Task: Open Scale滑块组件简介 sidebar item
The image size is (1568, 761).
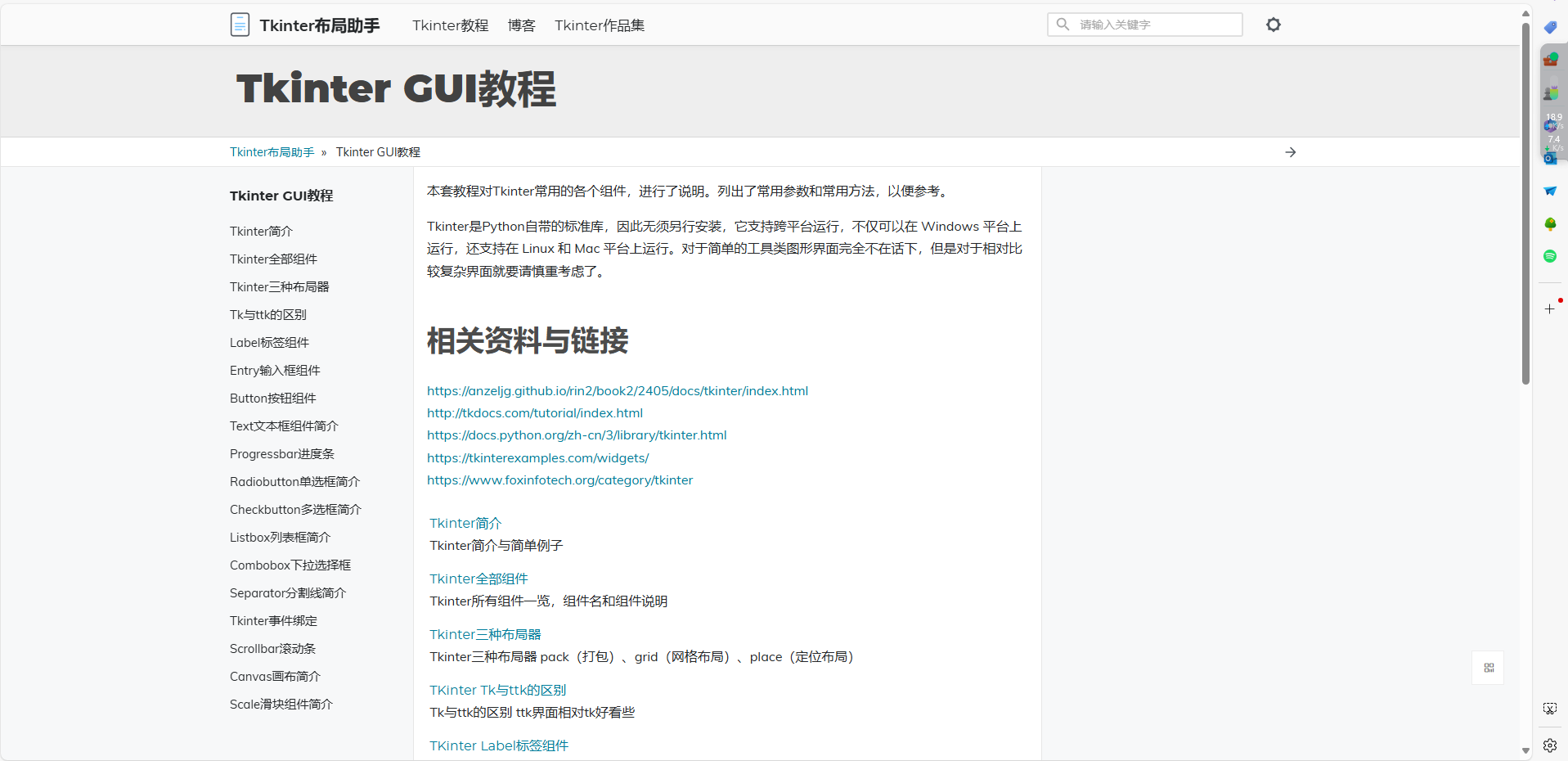Action: 281,705
